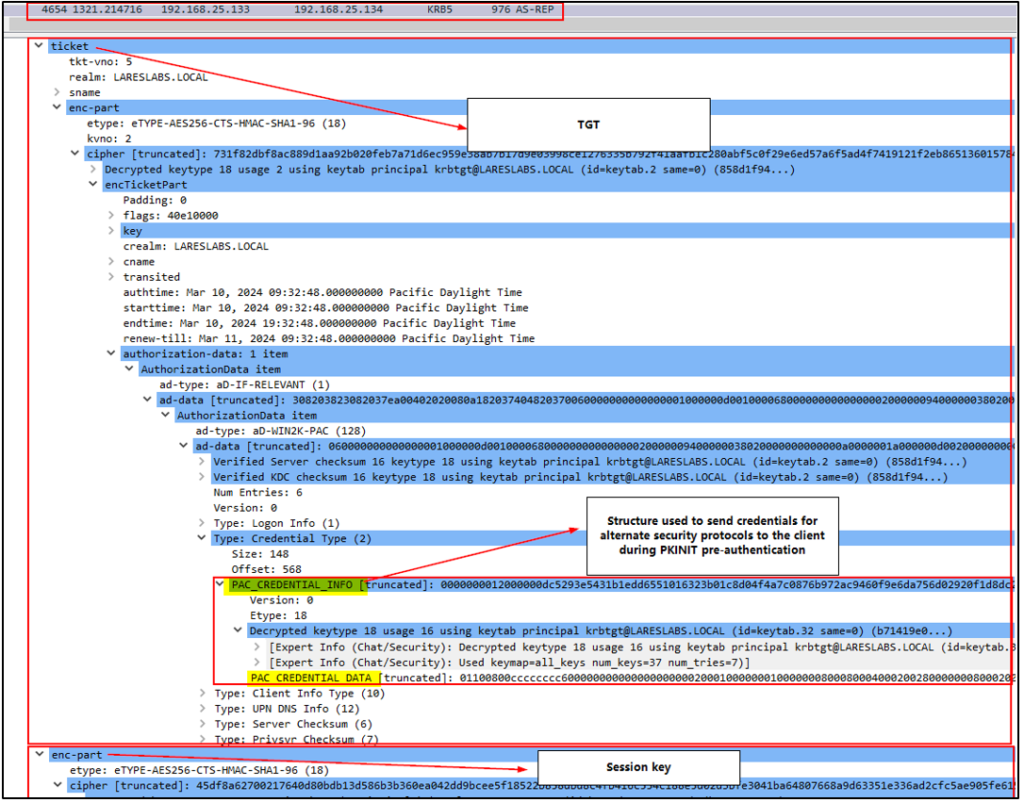
Task: Expand Type: Logon Info (1)
Action: (x=202, y=522)
